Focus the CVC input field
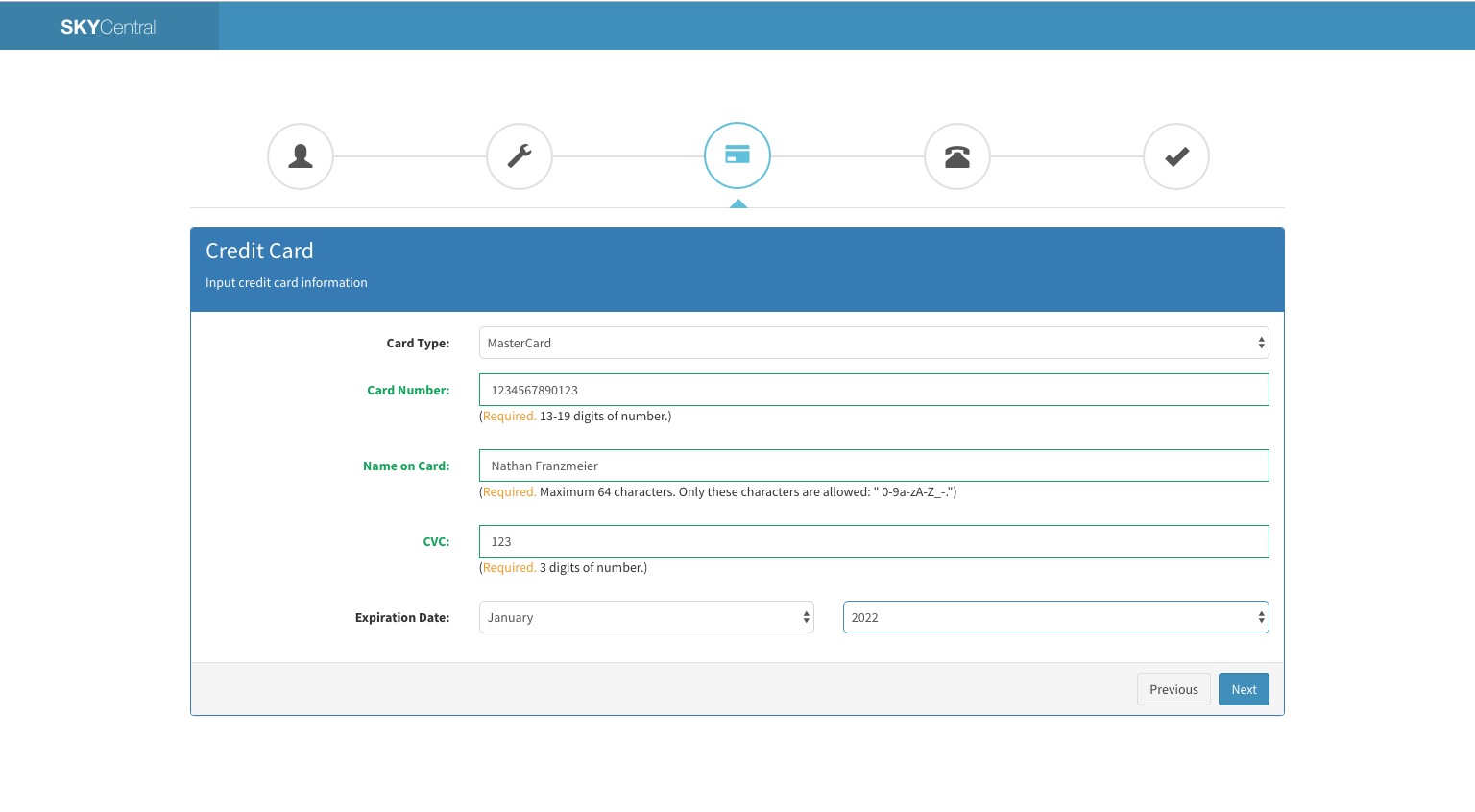 pyautogui.click(x=874, y=541)
